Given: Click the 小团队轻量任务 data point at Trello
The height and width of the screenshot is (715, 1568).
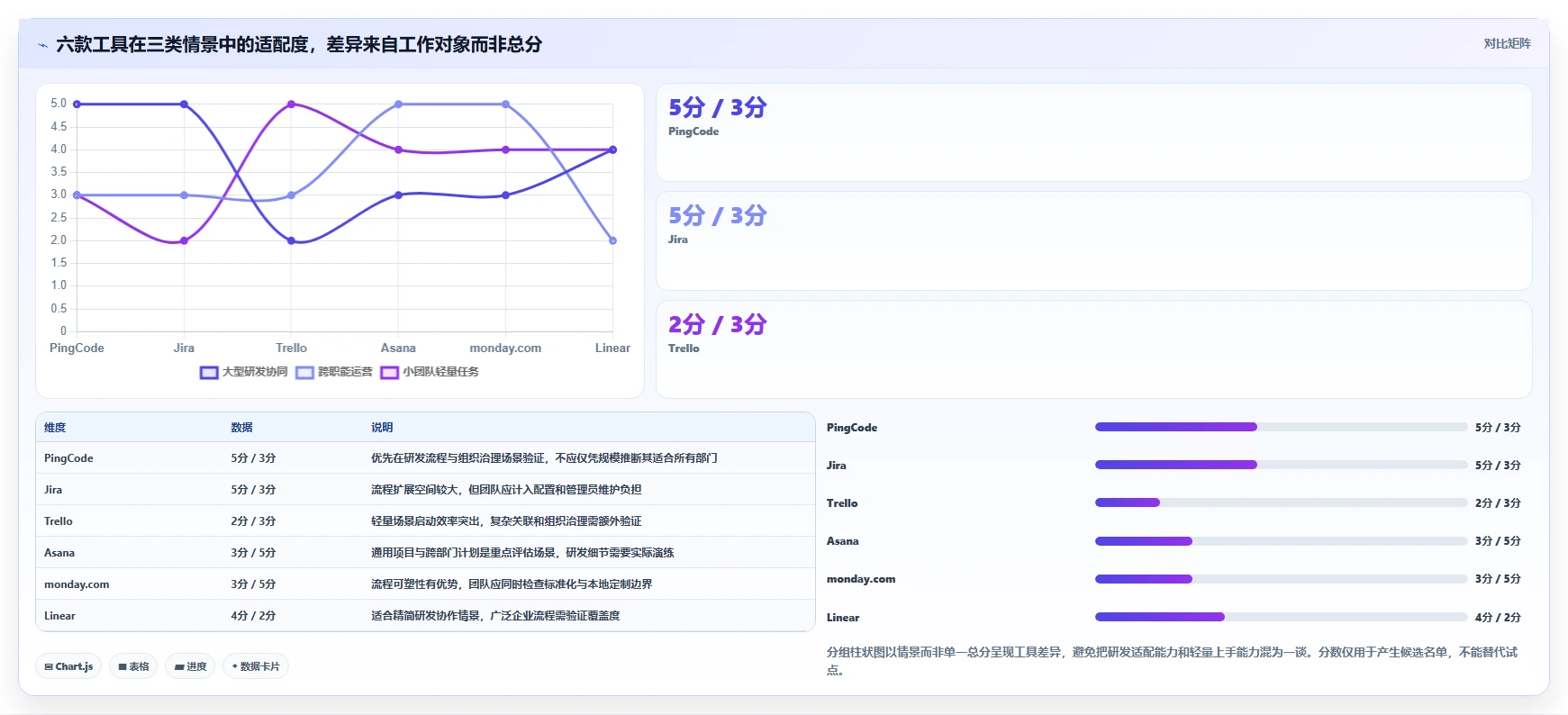Looking at the screenshot, I should tap(291, 104).
